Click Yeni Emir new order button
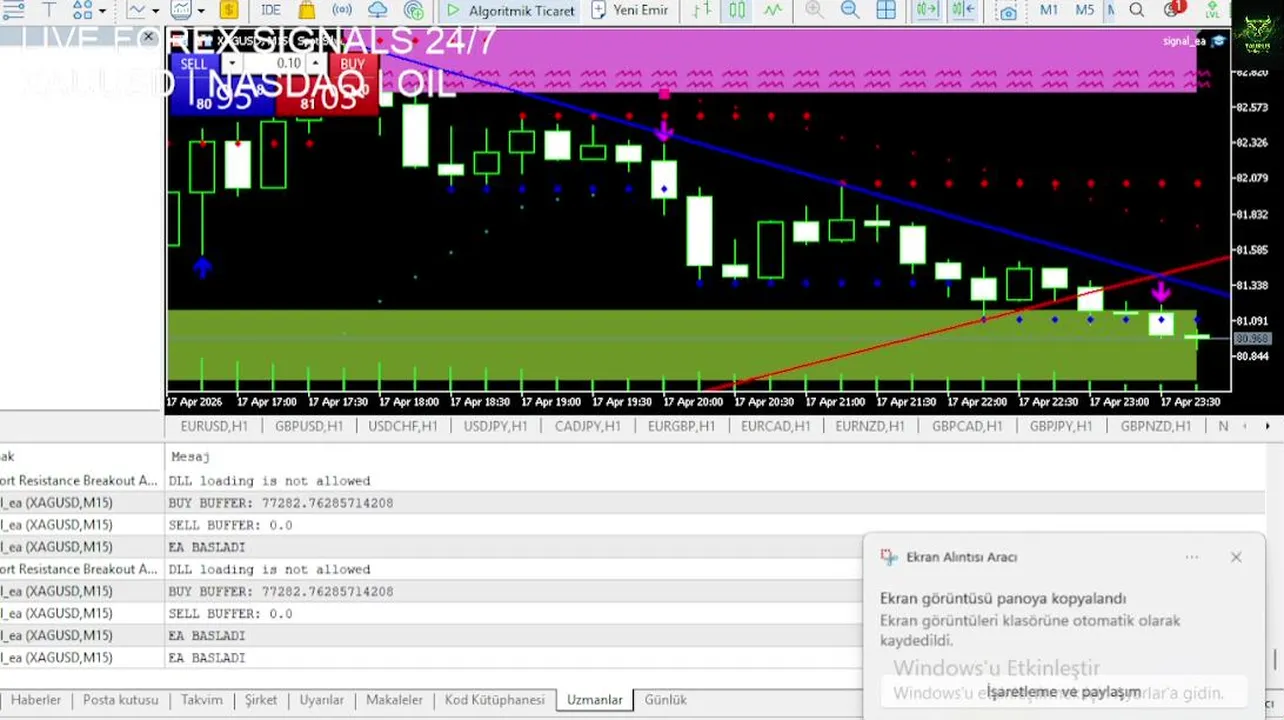Image resolution: width=1284 pixels, height=720 pixels. (630, 10)
